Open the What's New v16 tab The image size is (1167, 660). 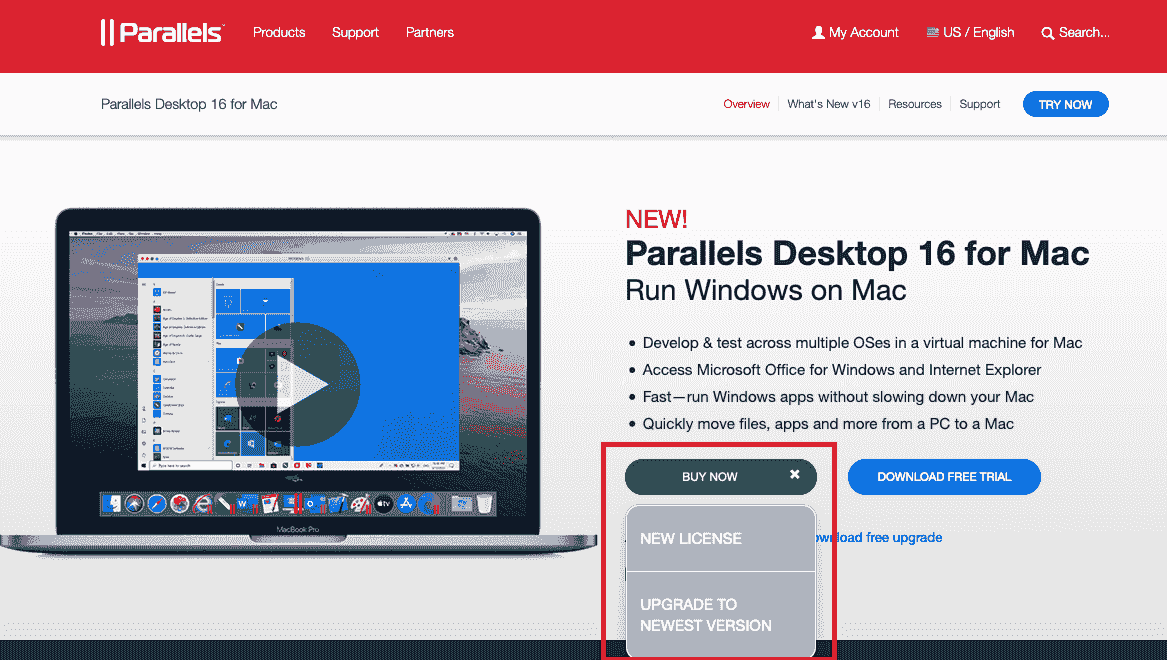click(x=828, y=104)
